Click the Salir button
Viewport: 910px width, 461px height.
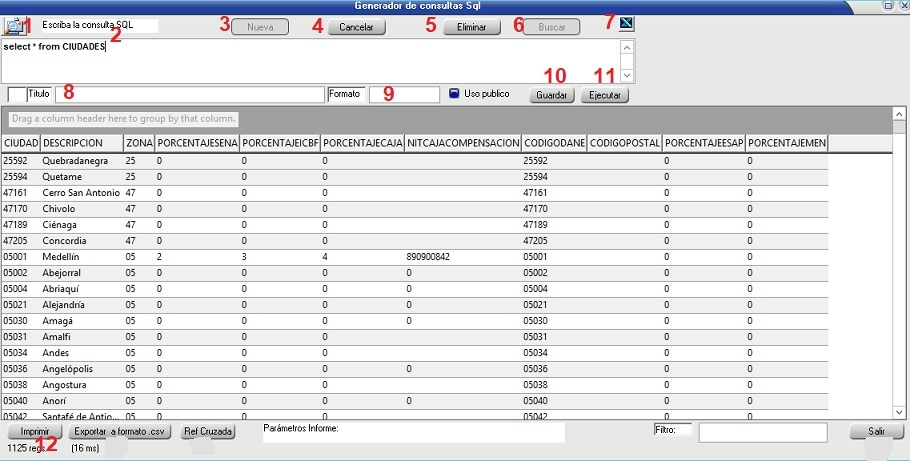tap(876, 432)
